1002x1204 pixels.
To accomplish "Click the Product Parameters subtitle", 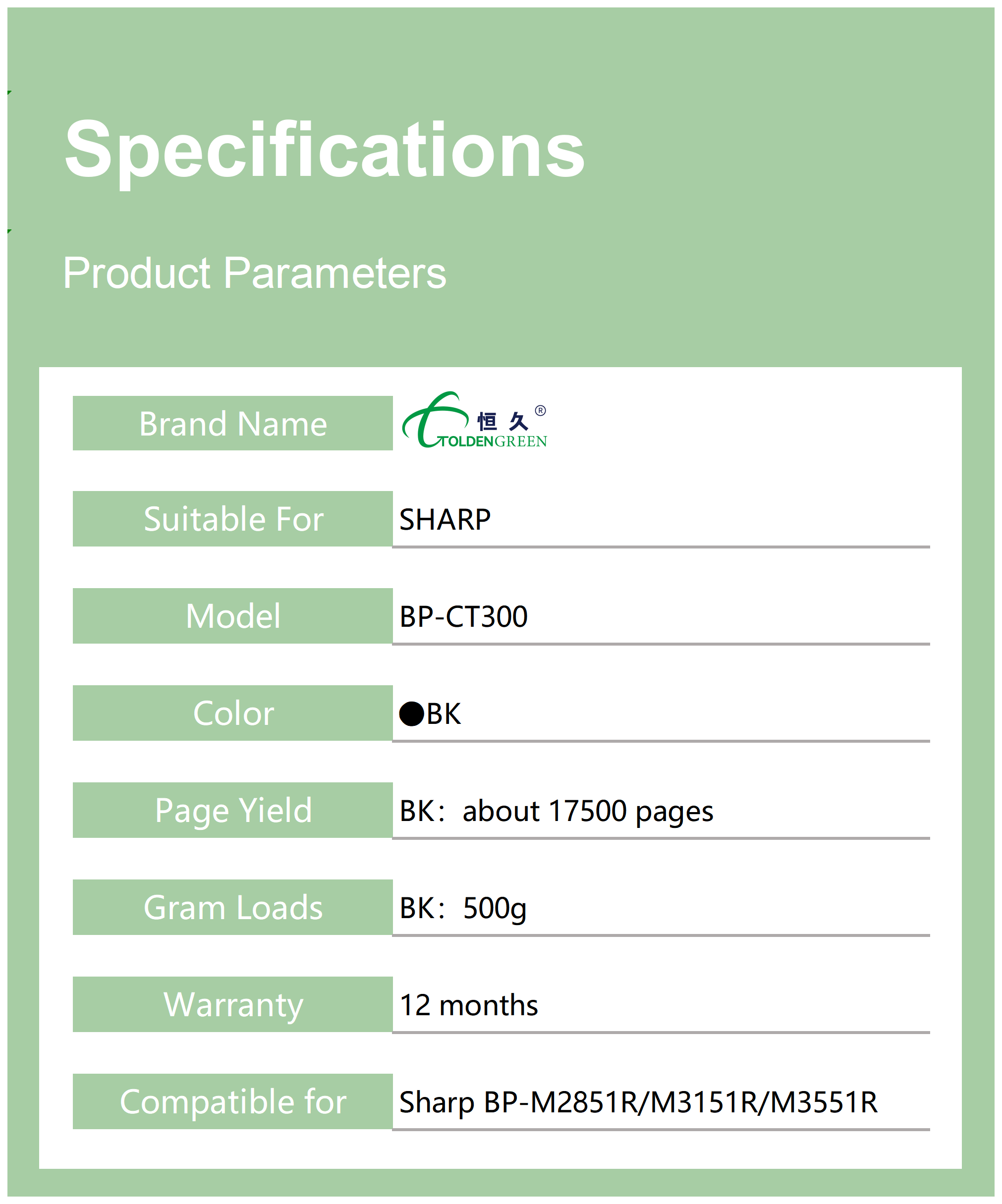I will 254,273.
